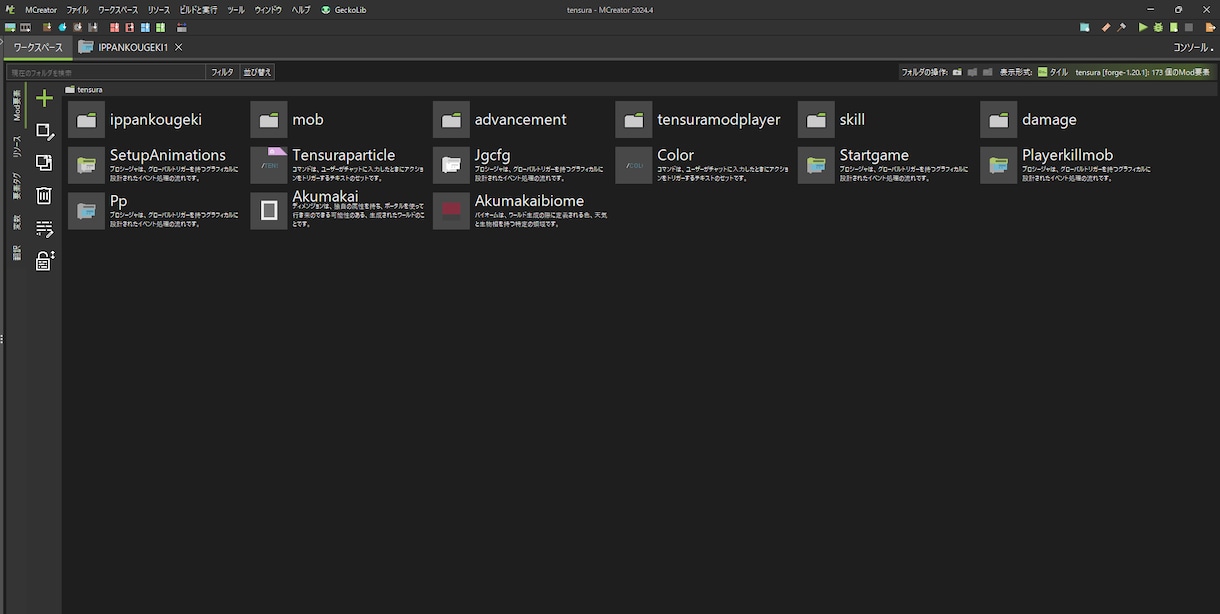Viewport: 1220px width, 614px height.
Task: Select the skill folder
Action: (833, 119)
